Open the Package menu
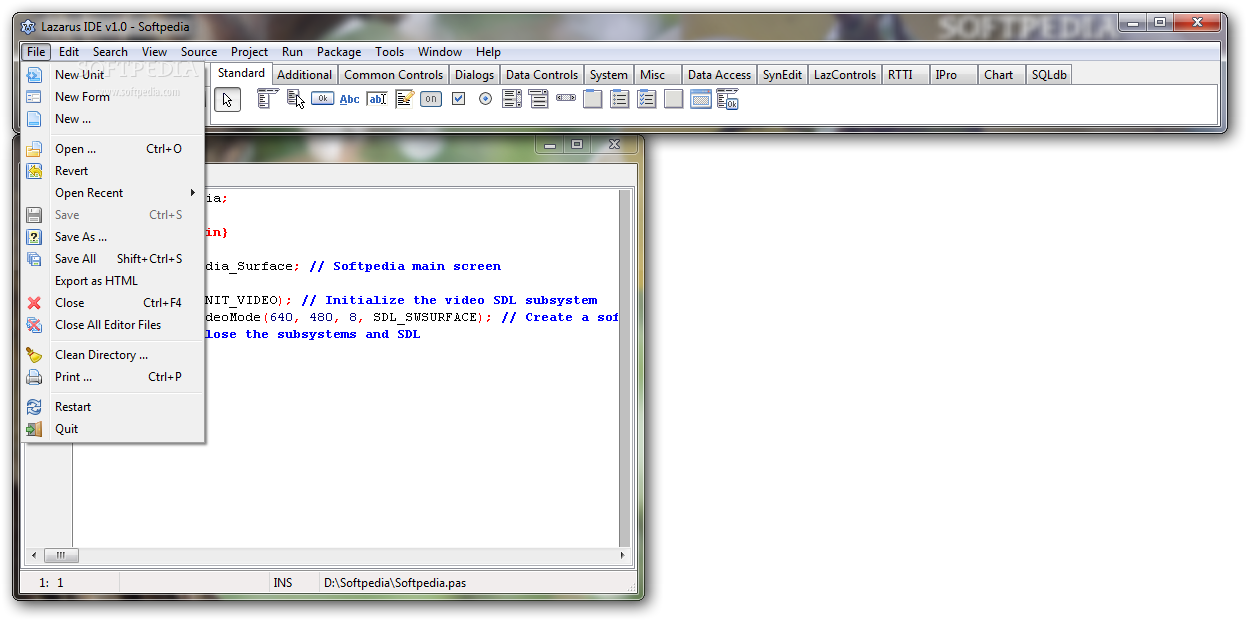Viewport: 1248px width, 621px height. point(339,52)
